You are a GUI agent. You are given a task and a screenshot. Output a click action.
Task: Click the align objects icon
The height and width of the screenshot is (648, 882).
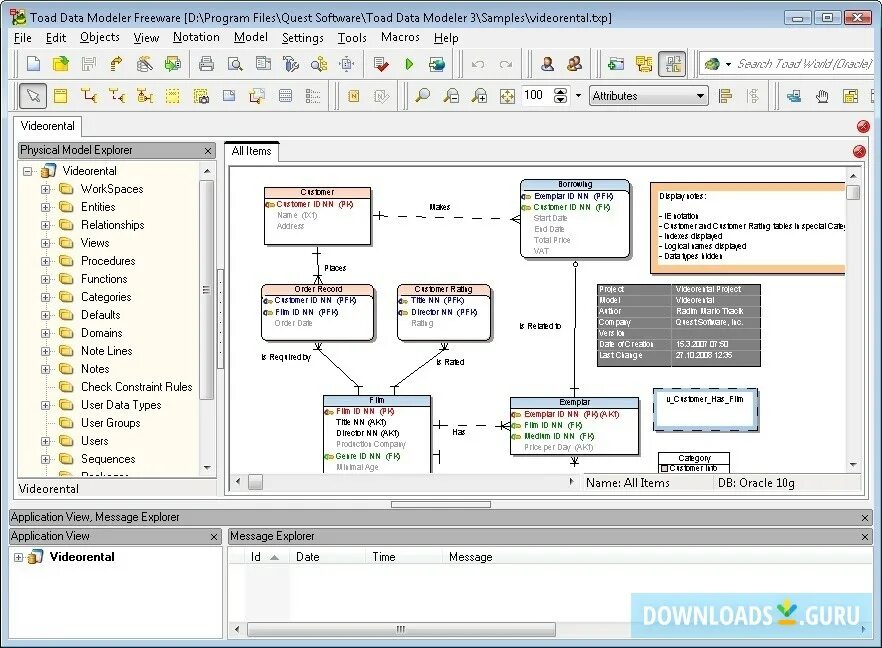[x=726, y=96]
